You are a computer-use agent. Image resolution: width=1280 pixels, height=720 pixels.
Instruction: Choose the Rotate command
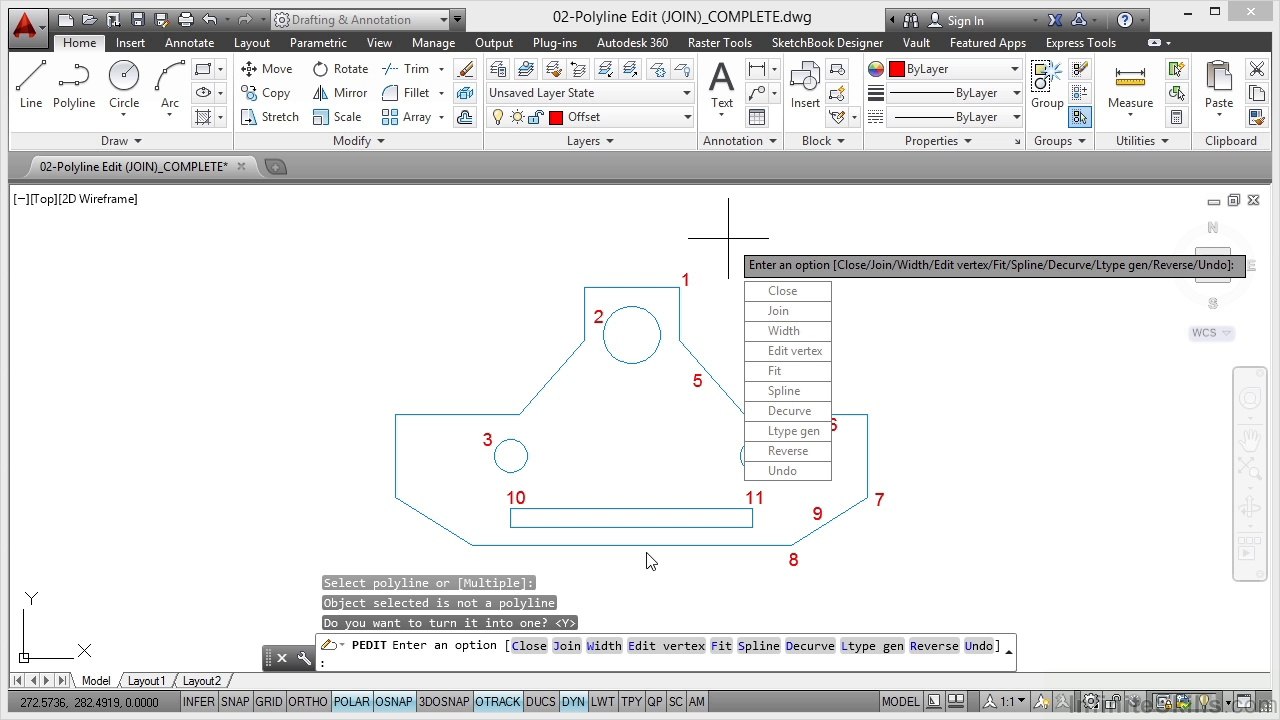pos(340,69)
